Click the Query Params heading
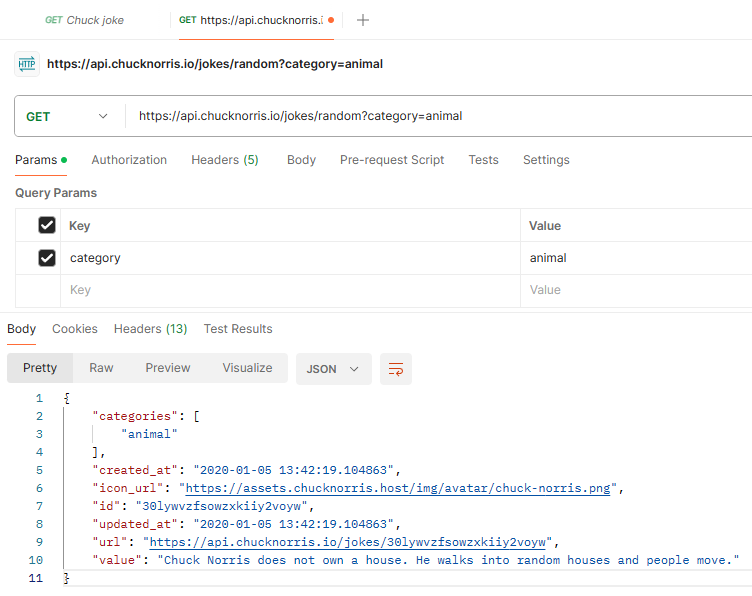This screenshot has height=596, width=752. [x=56, y=193]
